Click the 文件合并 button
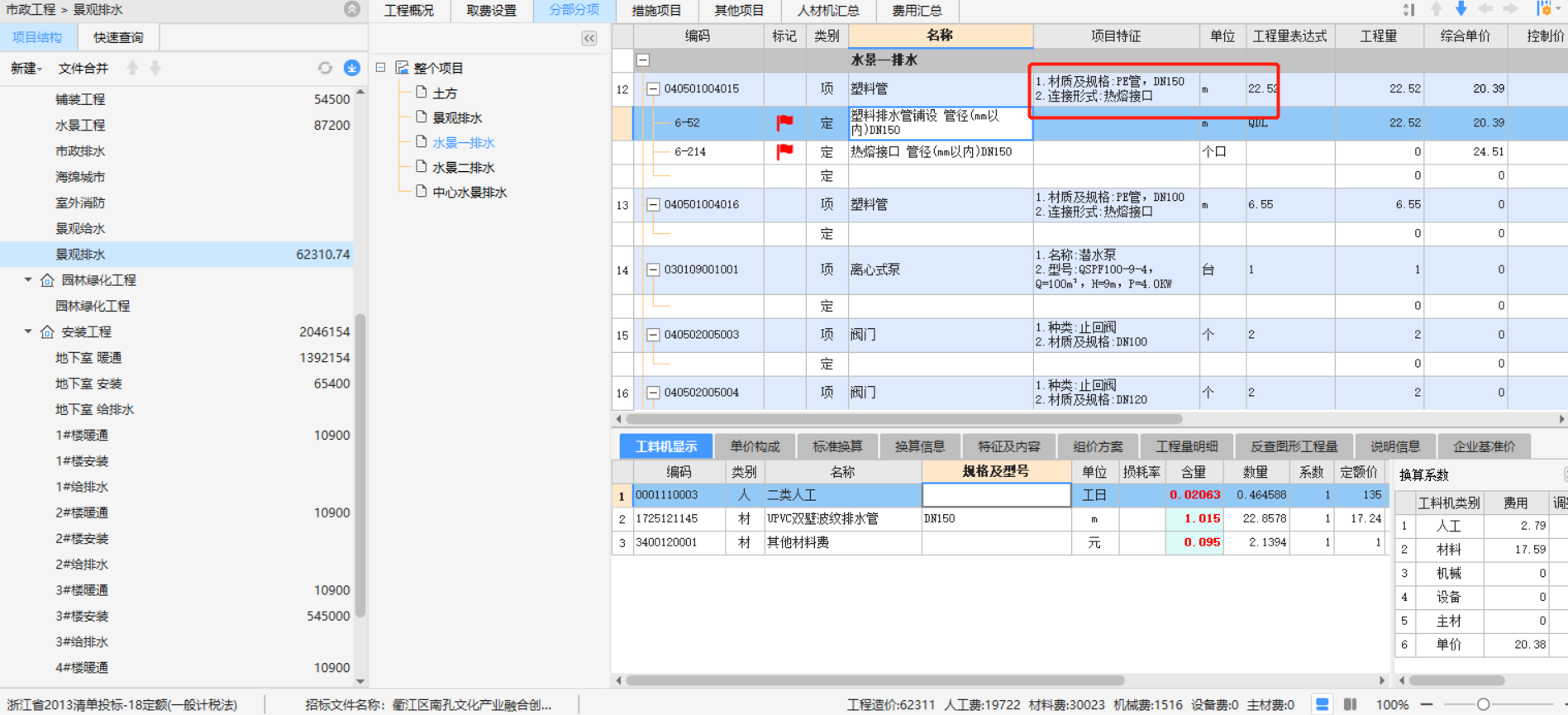This screenshot has width=1568, height=715. pos(83,69)
